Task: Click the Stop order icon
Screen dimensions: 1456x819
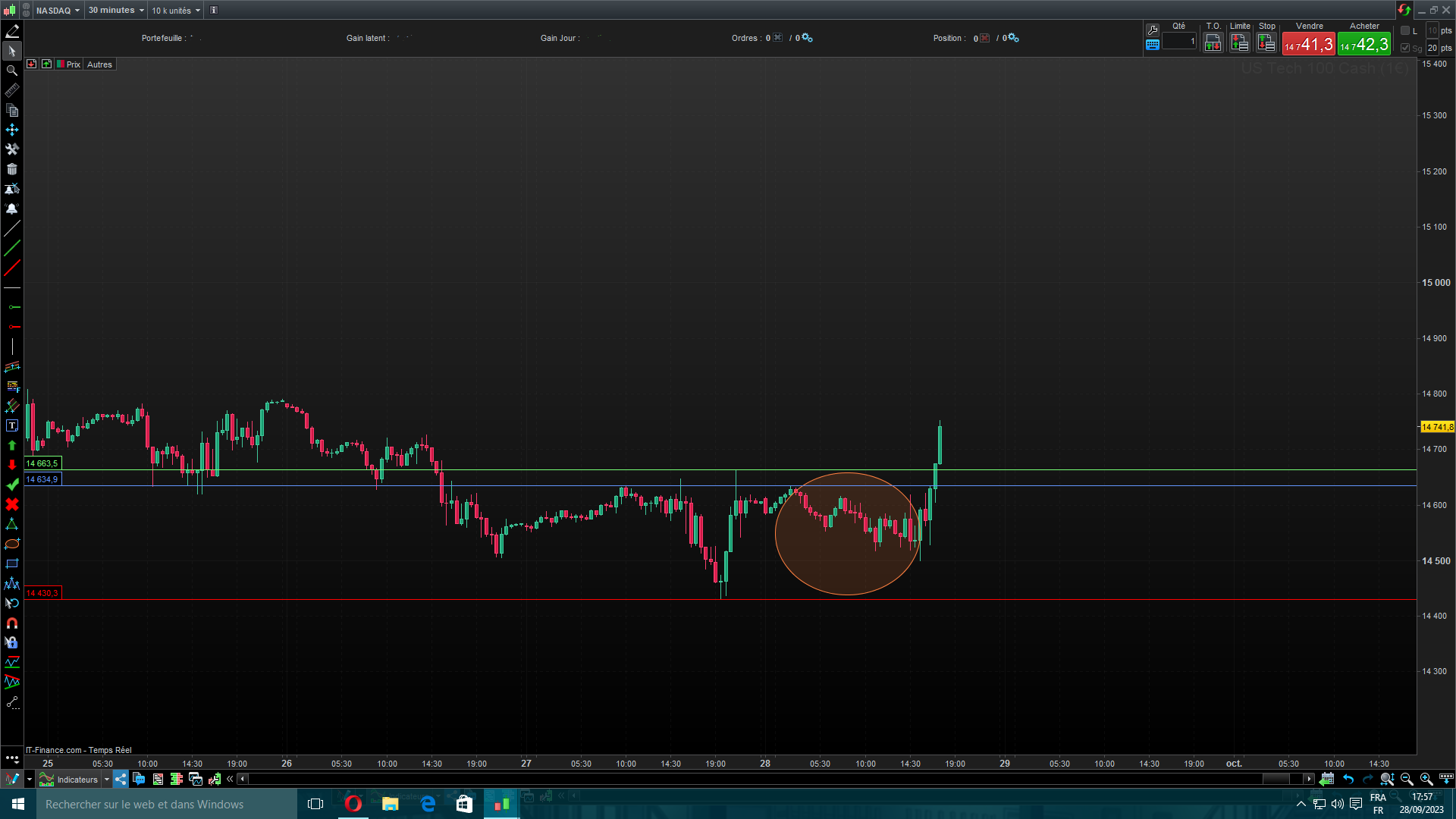Action: click(x=1266, y=43)
